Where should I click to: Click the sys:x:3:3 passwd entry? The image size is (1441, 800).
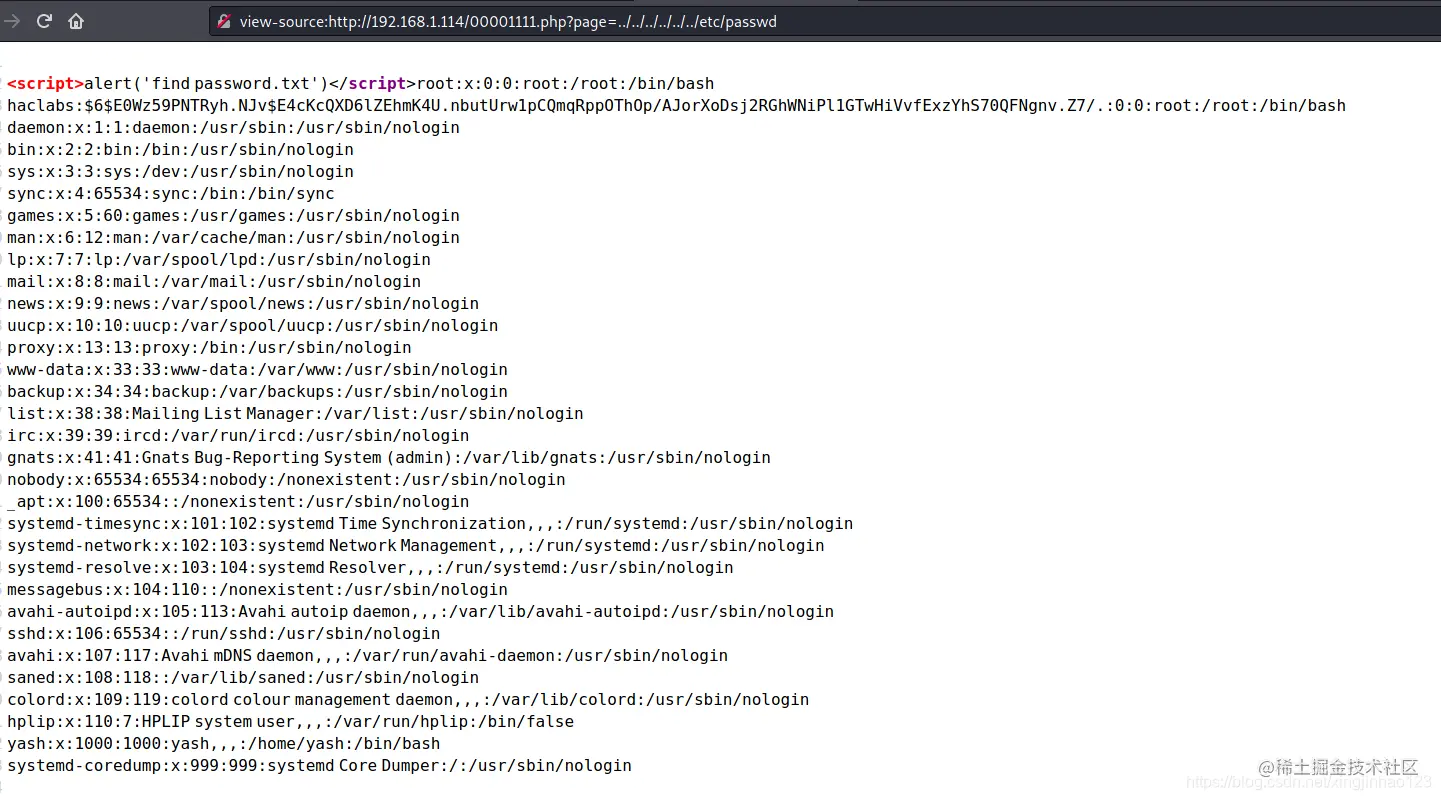point(180,171)
